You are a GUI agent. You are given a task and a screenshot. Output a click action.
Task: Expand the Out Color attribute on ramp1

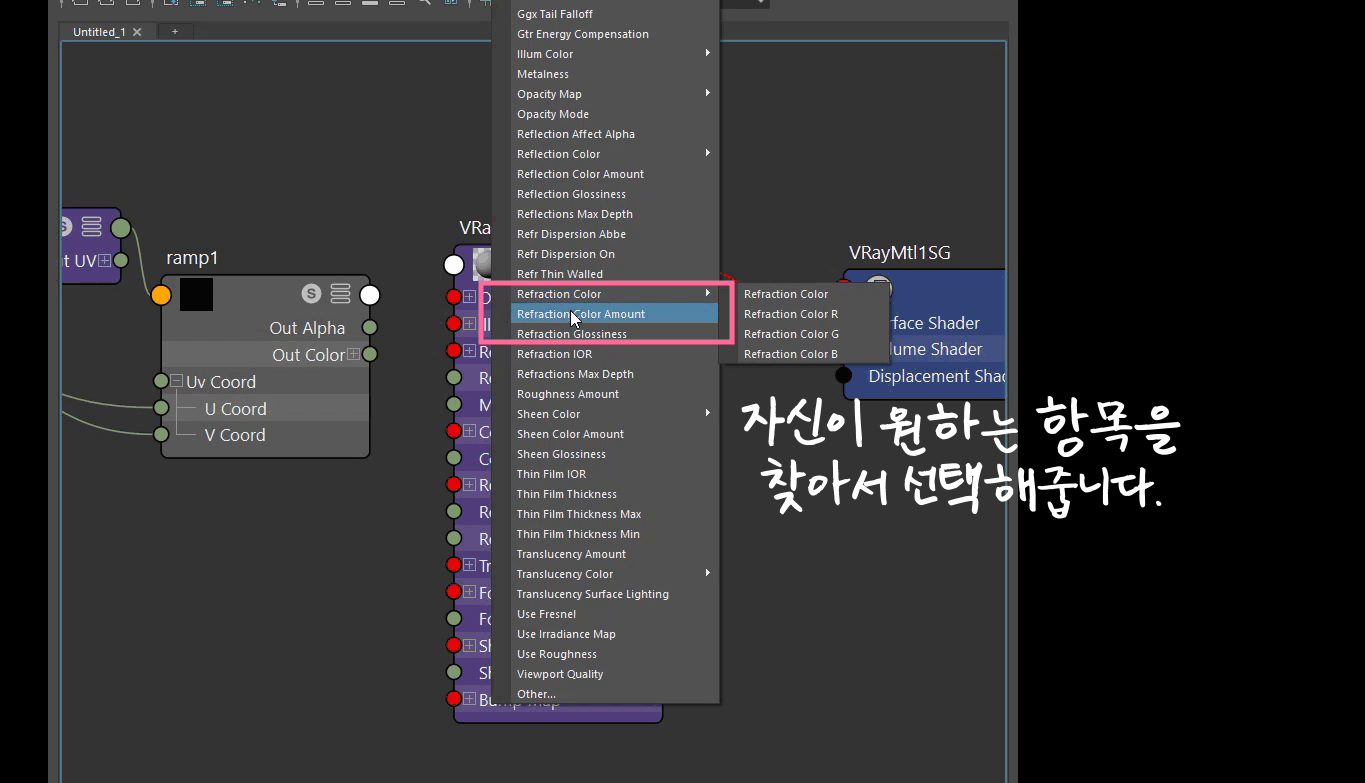pos(353,355)
